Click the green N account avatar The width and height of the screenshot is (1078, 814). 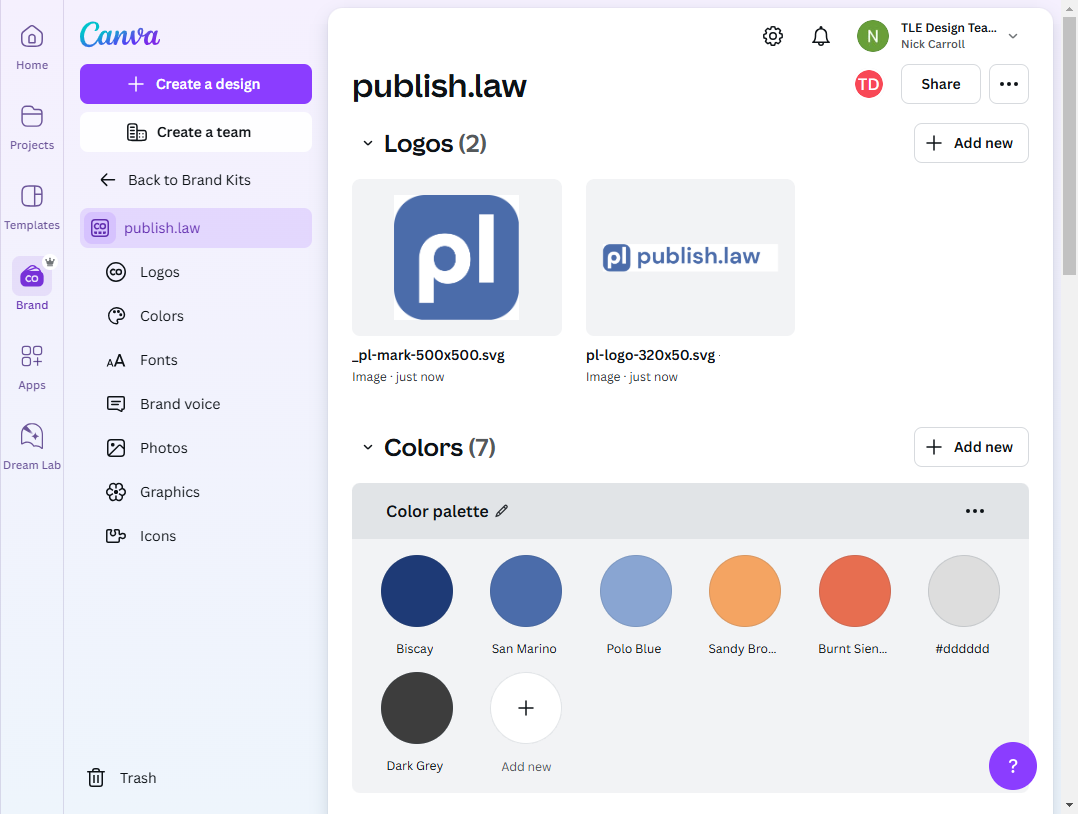pos(872,36)
